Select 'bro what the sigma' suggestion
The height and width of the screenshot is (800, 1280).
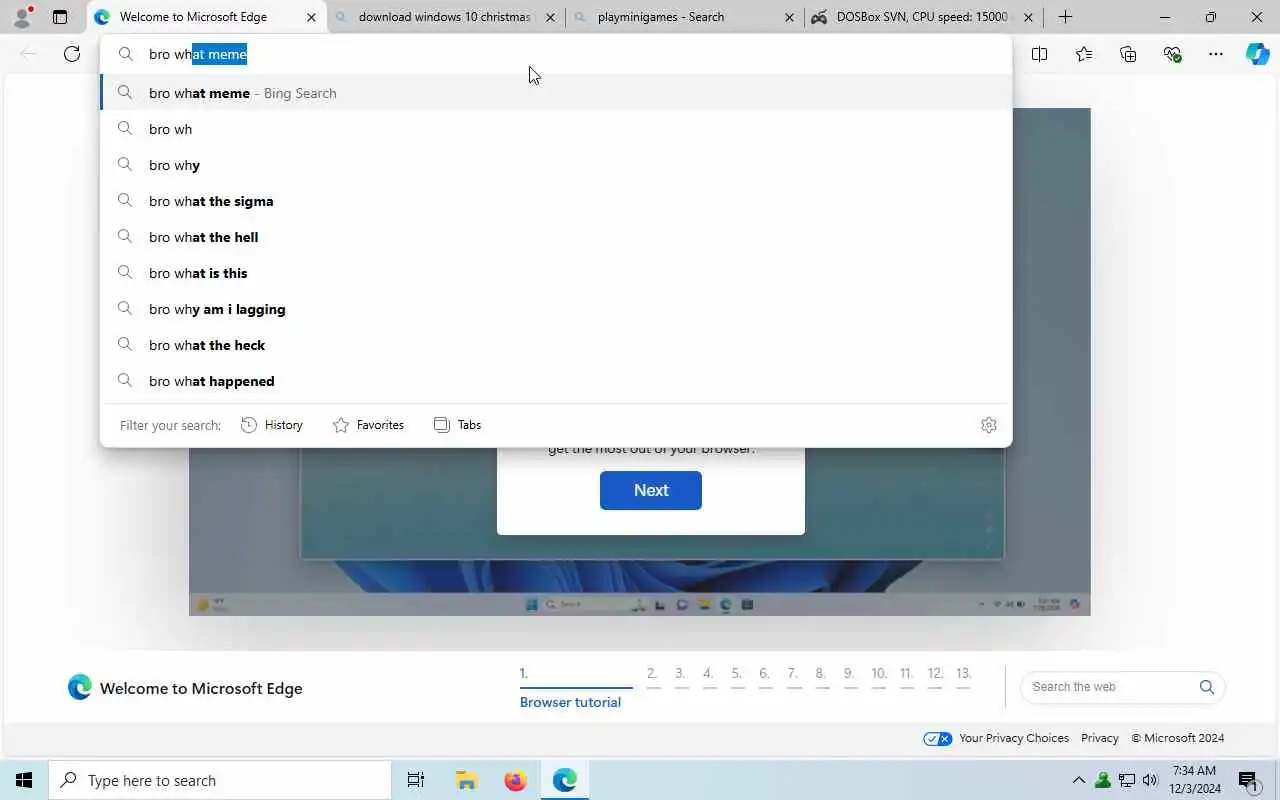(556, 201)
